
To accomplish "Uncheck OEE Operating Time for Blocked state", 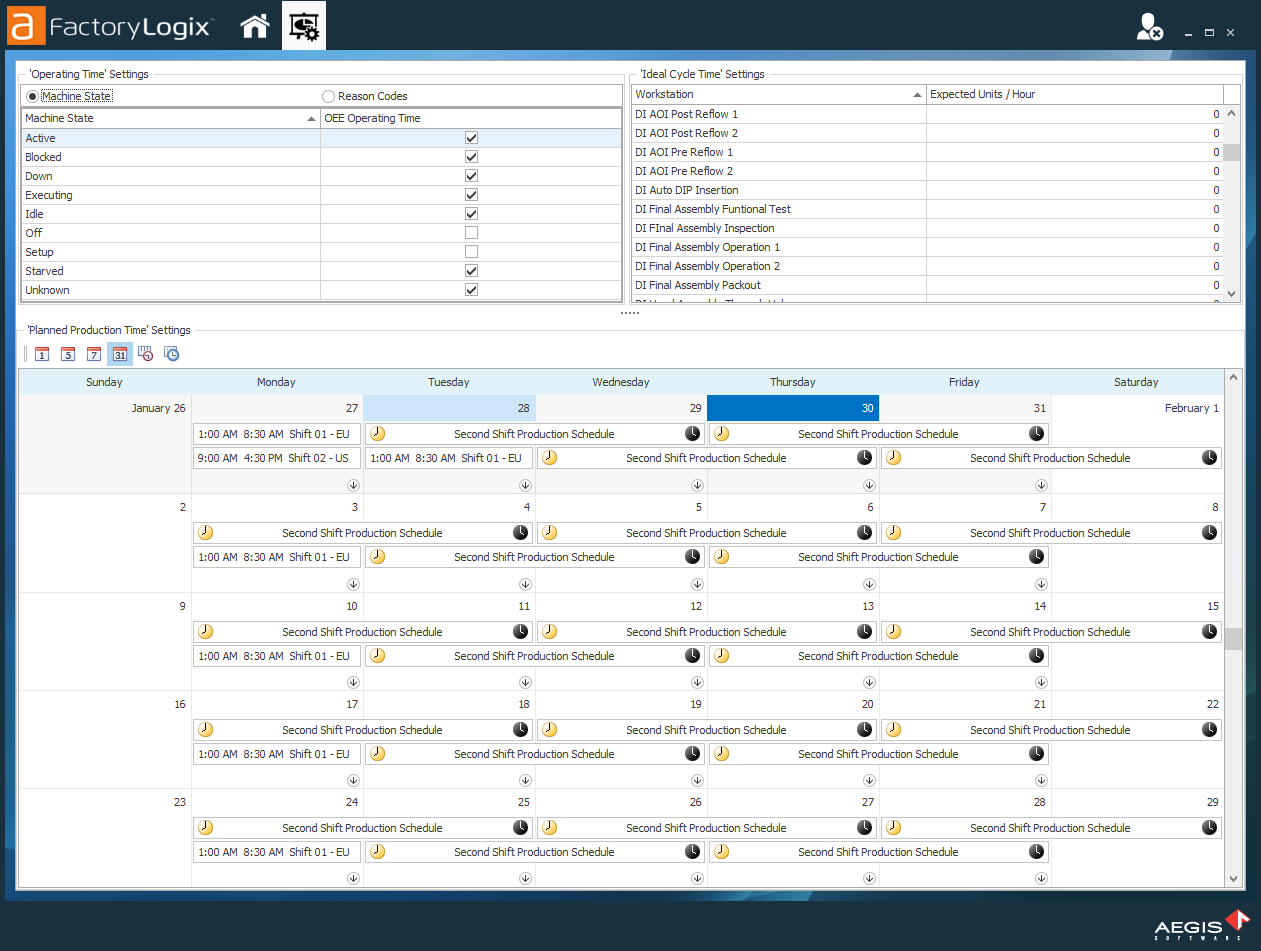I will (x=471, y=157).
